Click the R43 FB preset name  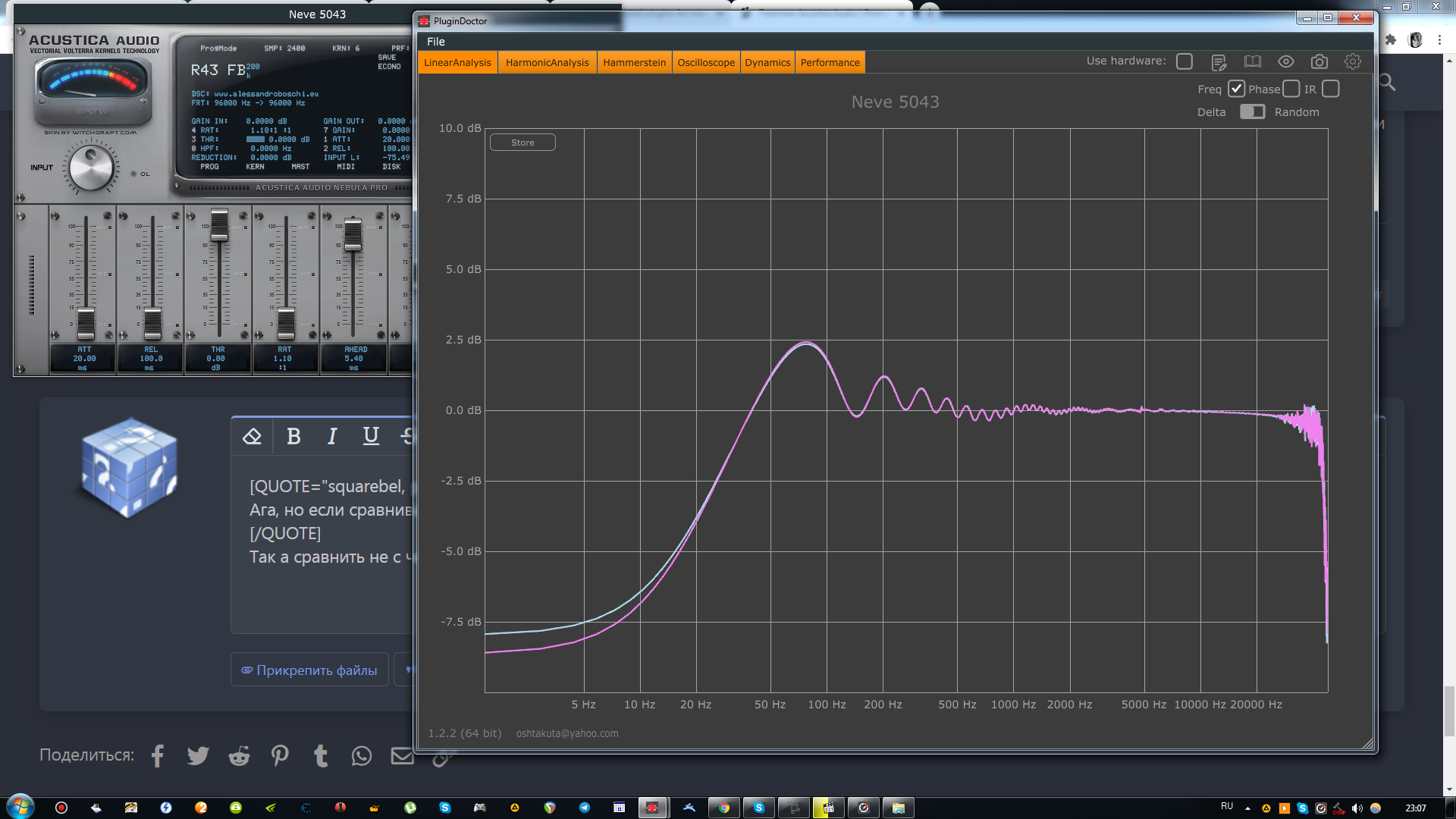tap(218, 71)
